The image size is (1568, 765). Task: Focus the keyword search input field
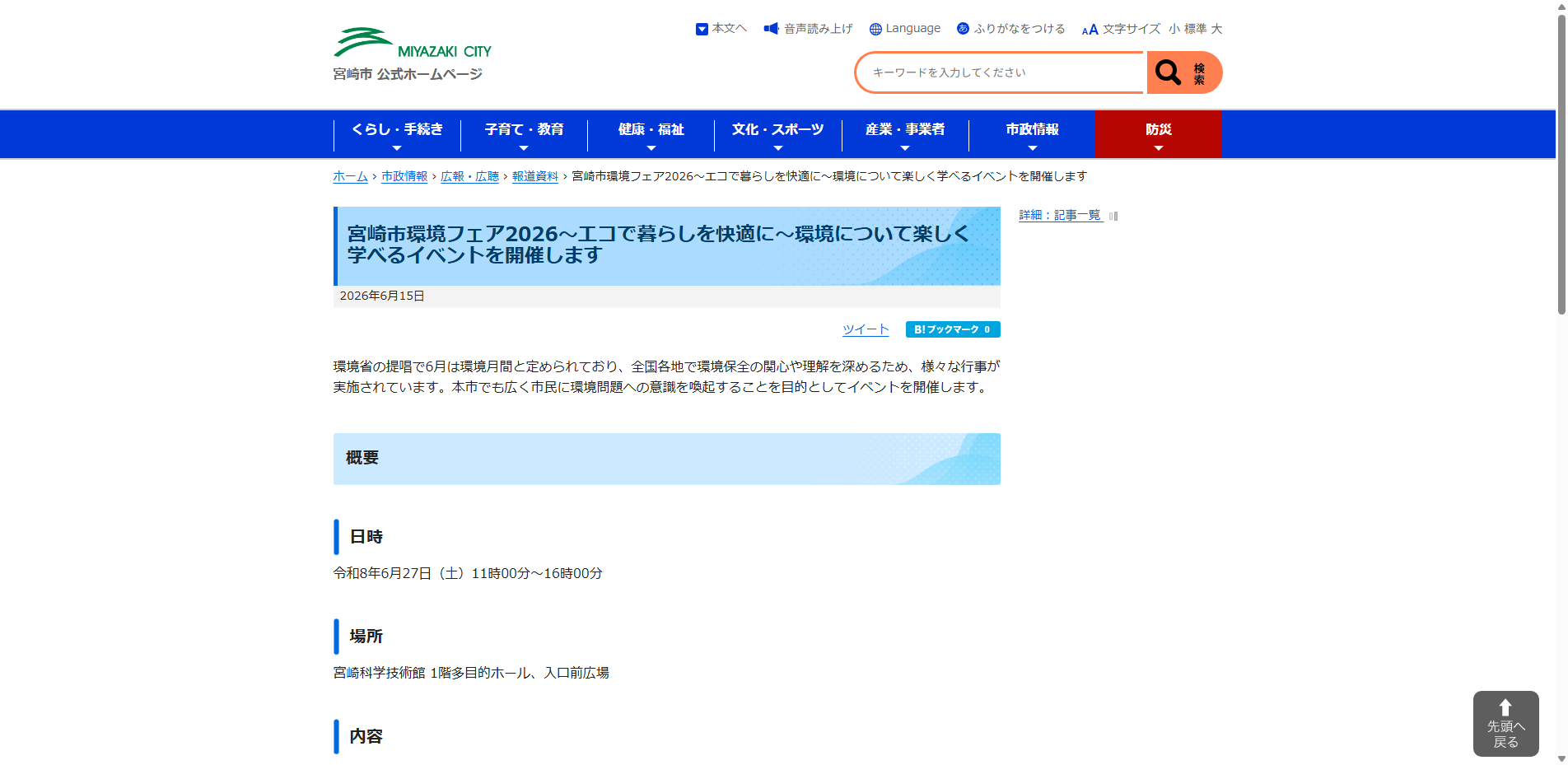click(1001, 72)
